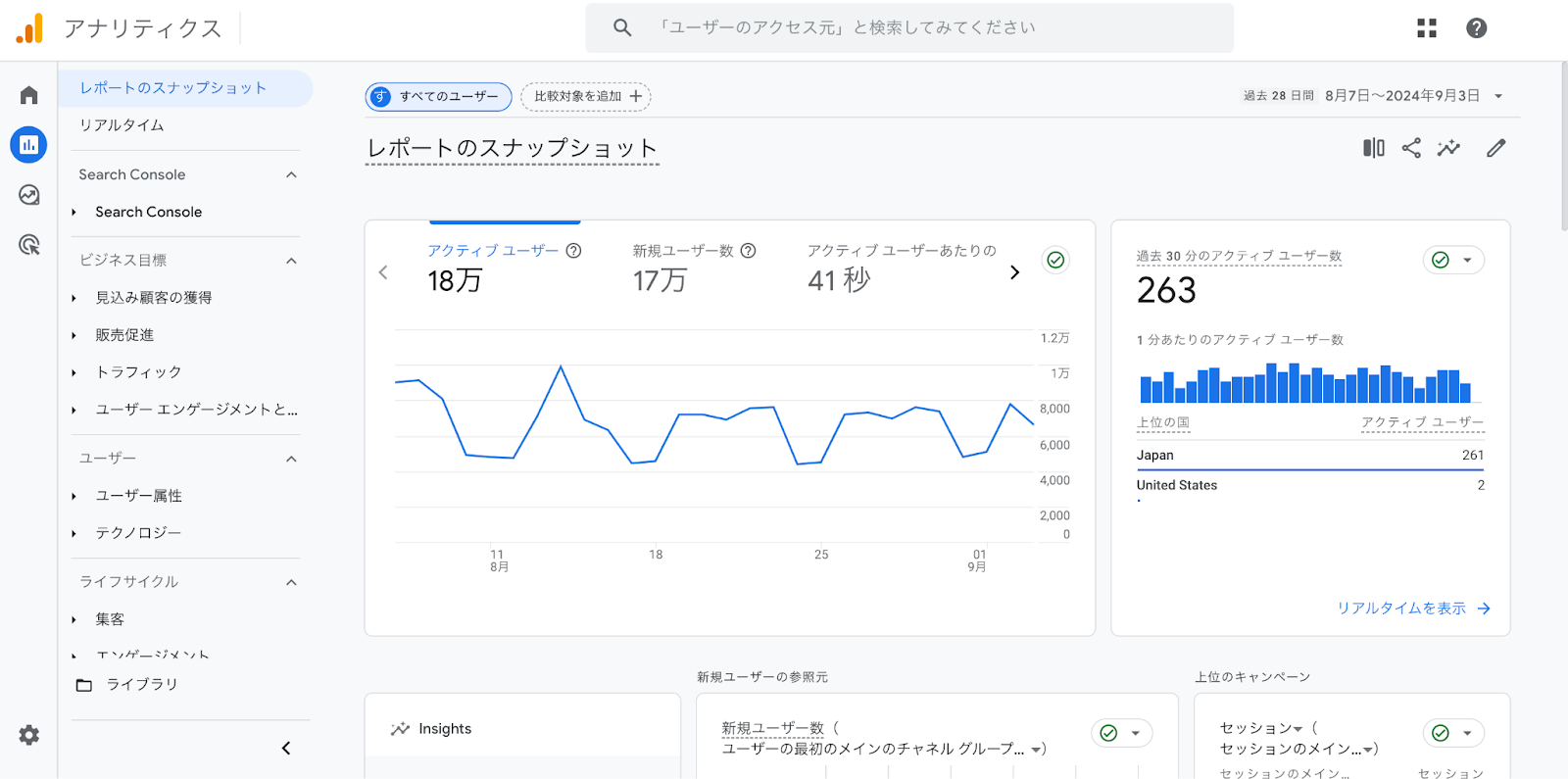Click the Google Analytics logo

point(29,28)
